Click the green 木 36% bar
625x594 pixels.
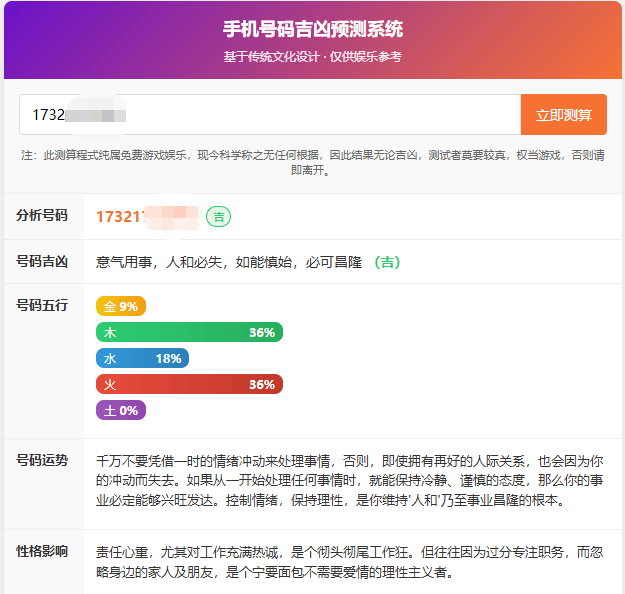[189, 332]
